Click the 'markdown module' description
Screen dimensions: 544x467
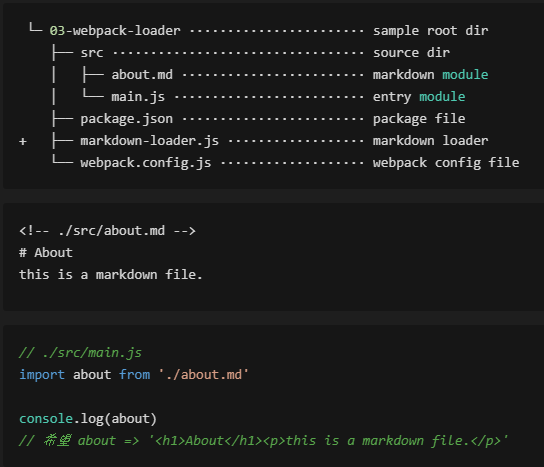pyautogui.click(x=431, y=75)
